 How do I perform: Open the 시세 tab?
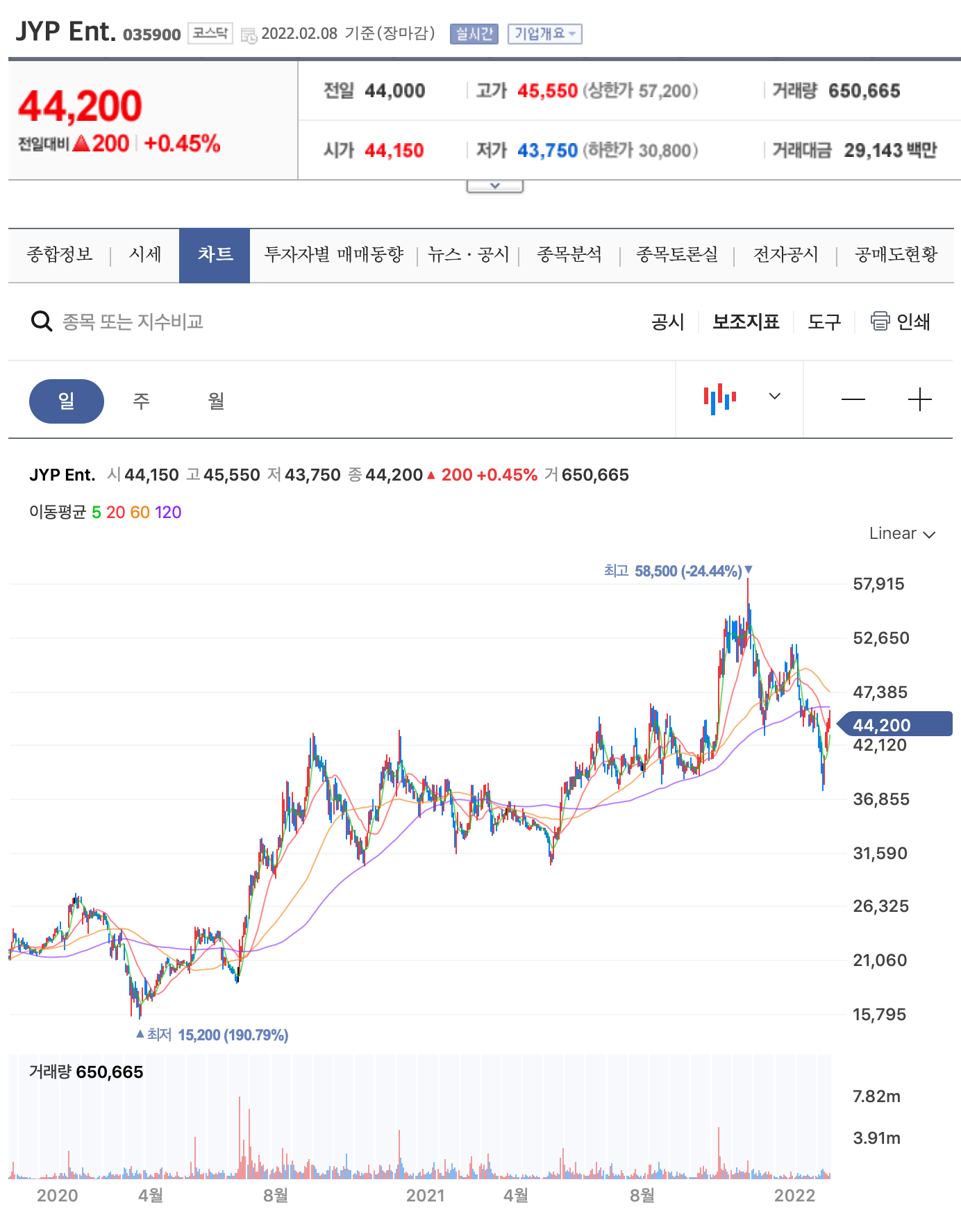coord(145,255)
